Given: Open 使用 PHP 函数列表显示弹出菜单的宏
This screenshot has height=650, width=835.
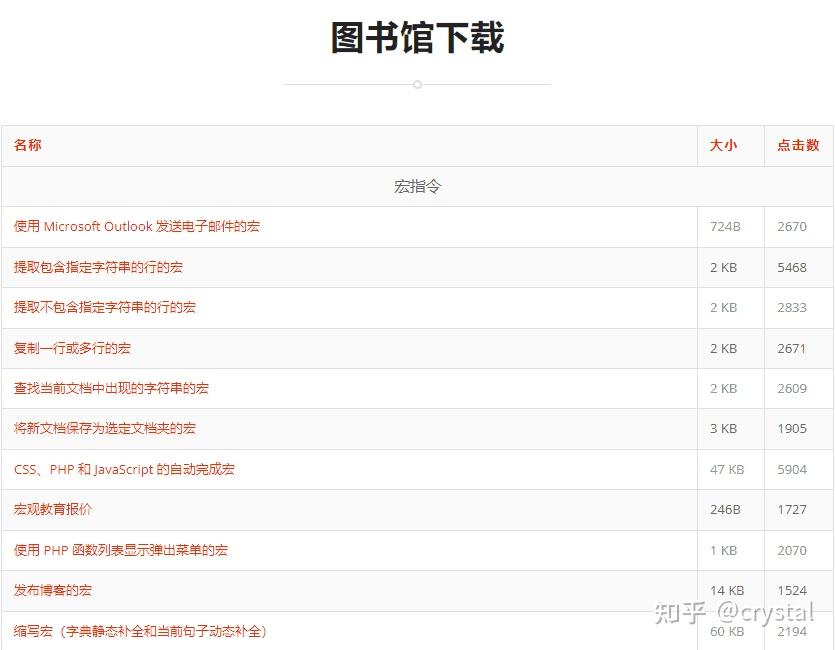Looking at the screenshot, I should 125,550.
